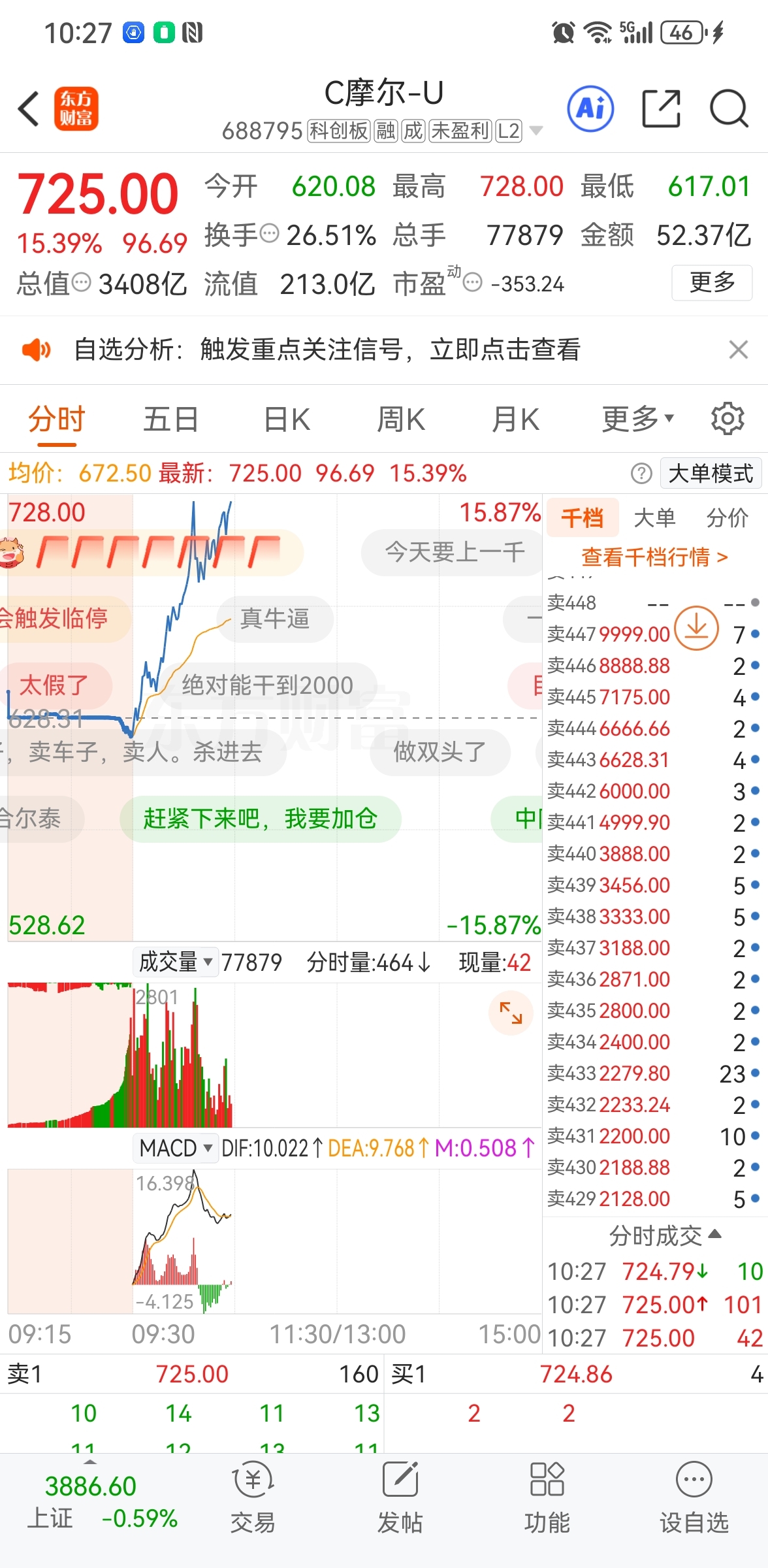
Task: Tap the 换手 info circle icon
Action: point(269,233)
